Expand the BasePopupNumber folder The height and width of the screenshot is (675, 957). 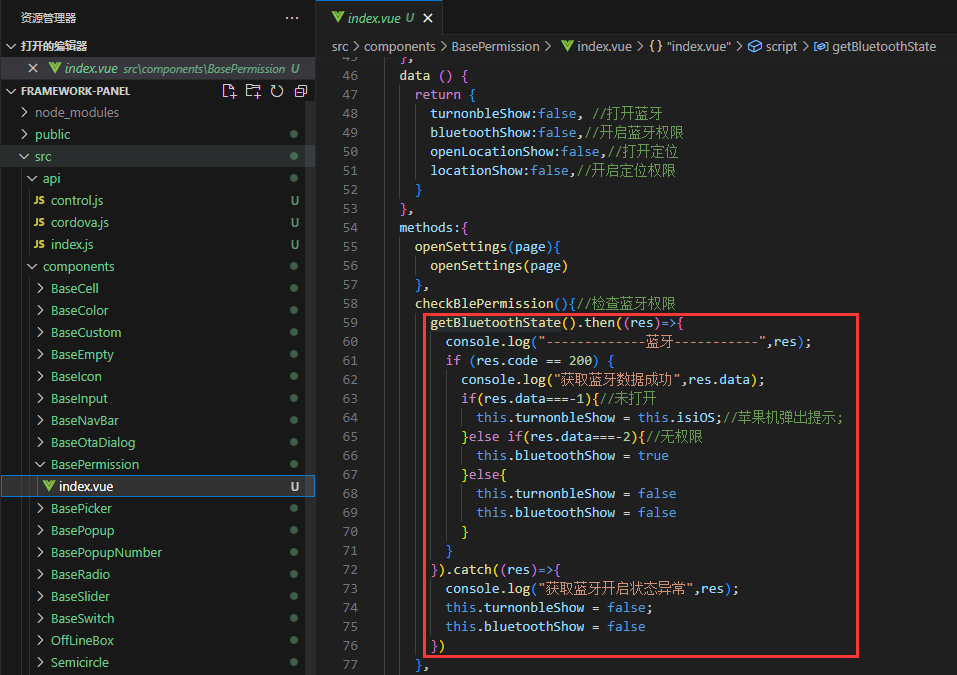[40, 552]
